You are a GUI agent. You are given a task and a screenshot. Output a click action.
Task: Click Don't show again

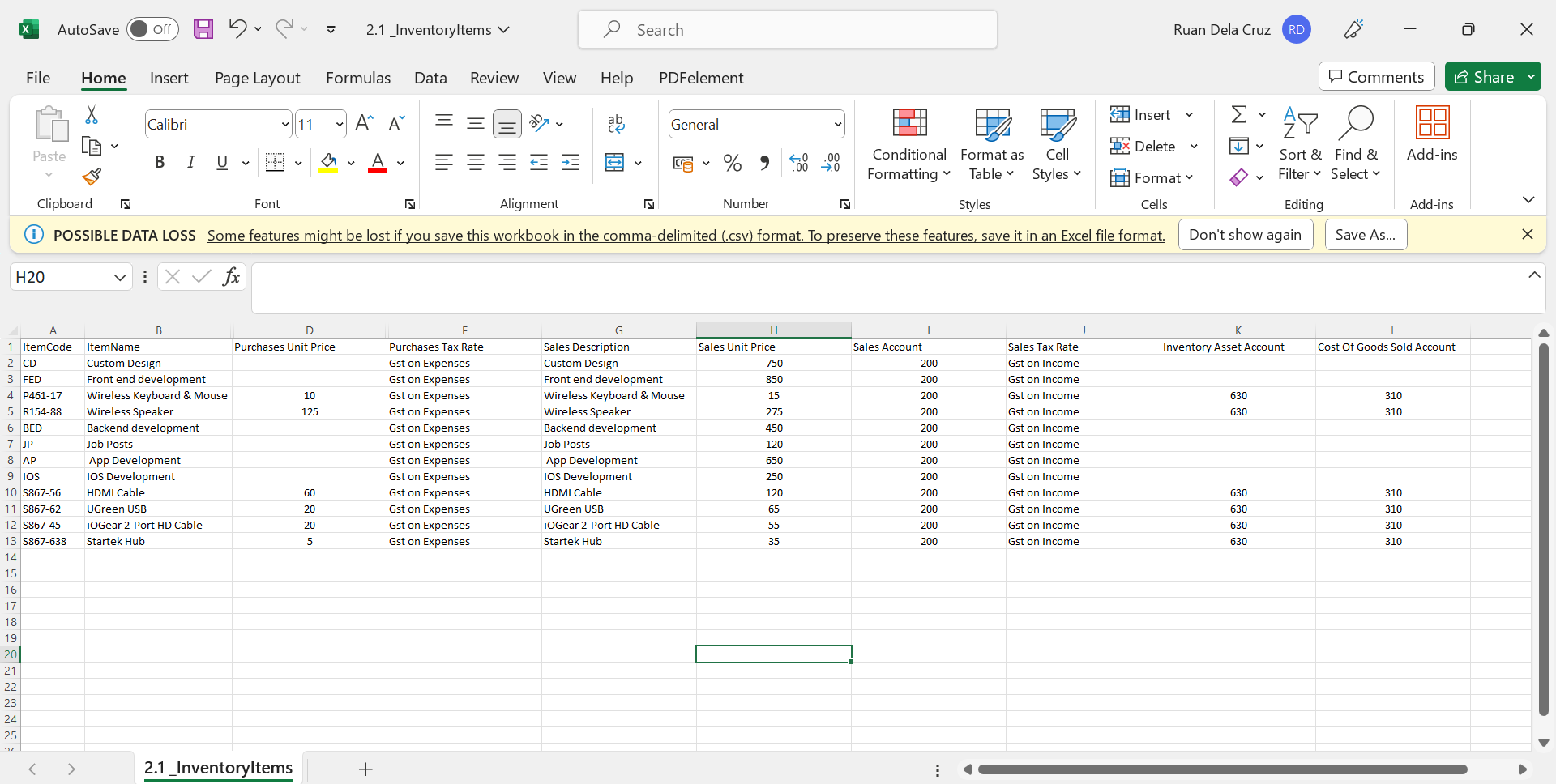1245,235
